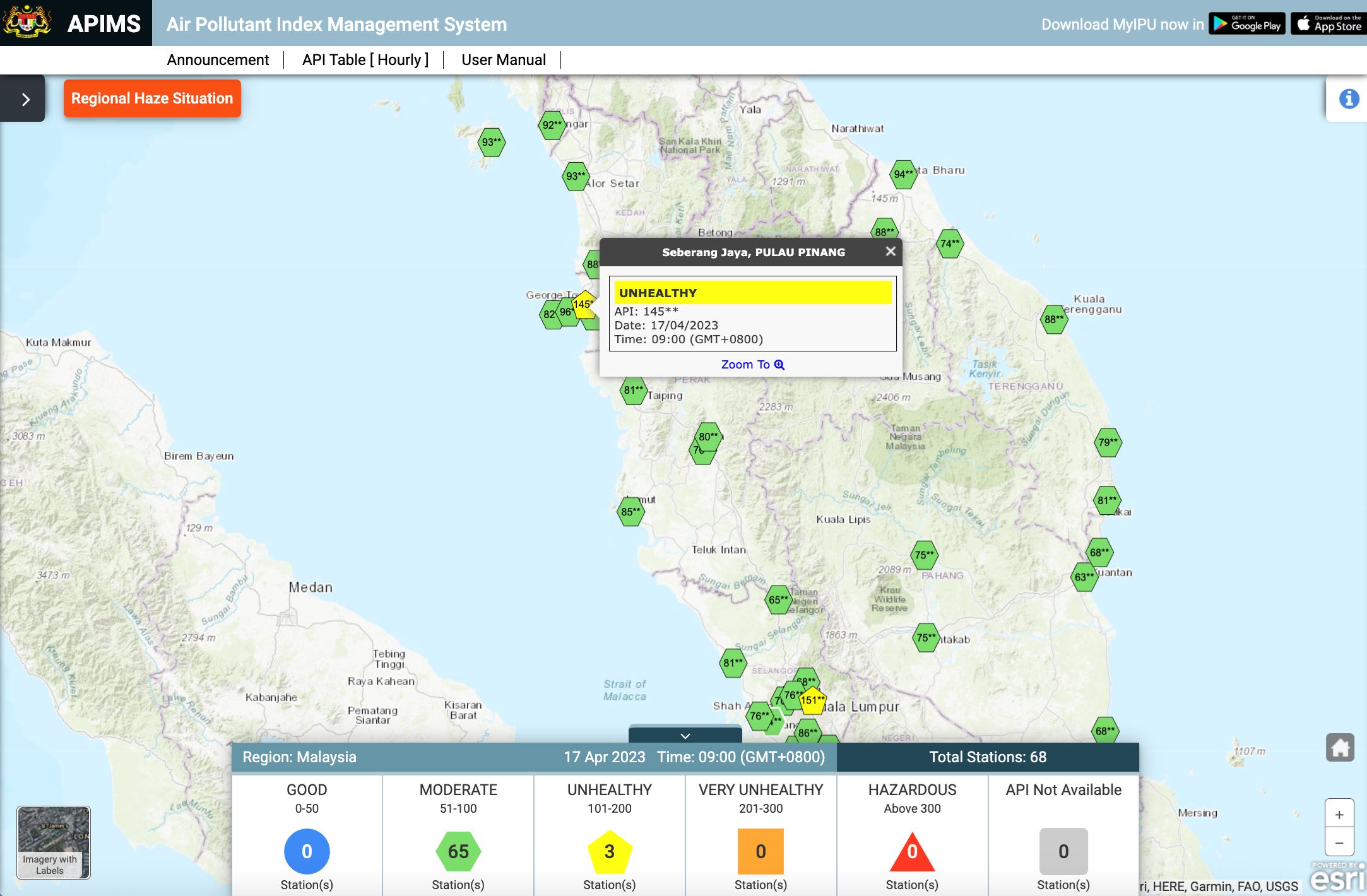Zoom in using the plus map control
The width and height of the screenshot is (1367, 896).
pos(1340,814)
